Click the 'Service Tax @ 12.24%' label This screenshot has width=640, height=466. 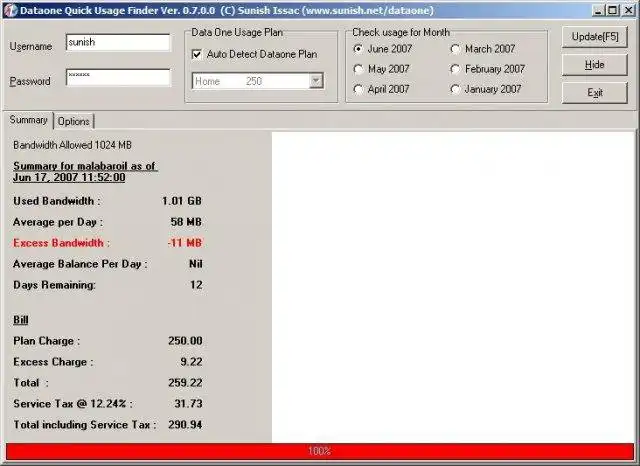pyautogui.click(x=73, y=404)
